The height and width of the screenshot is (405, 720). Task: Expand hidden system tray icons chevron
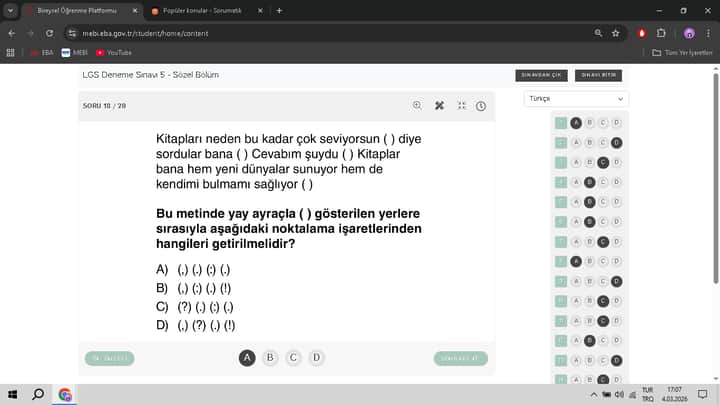(594, 394)
